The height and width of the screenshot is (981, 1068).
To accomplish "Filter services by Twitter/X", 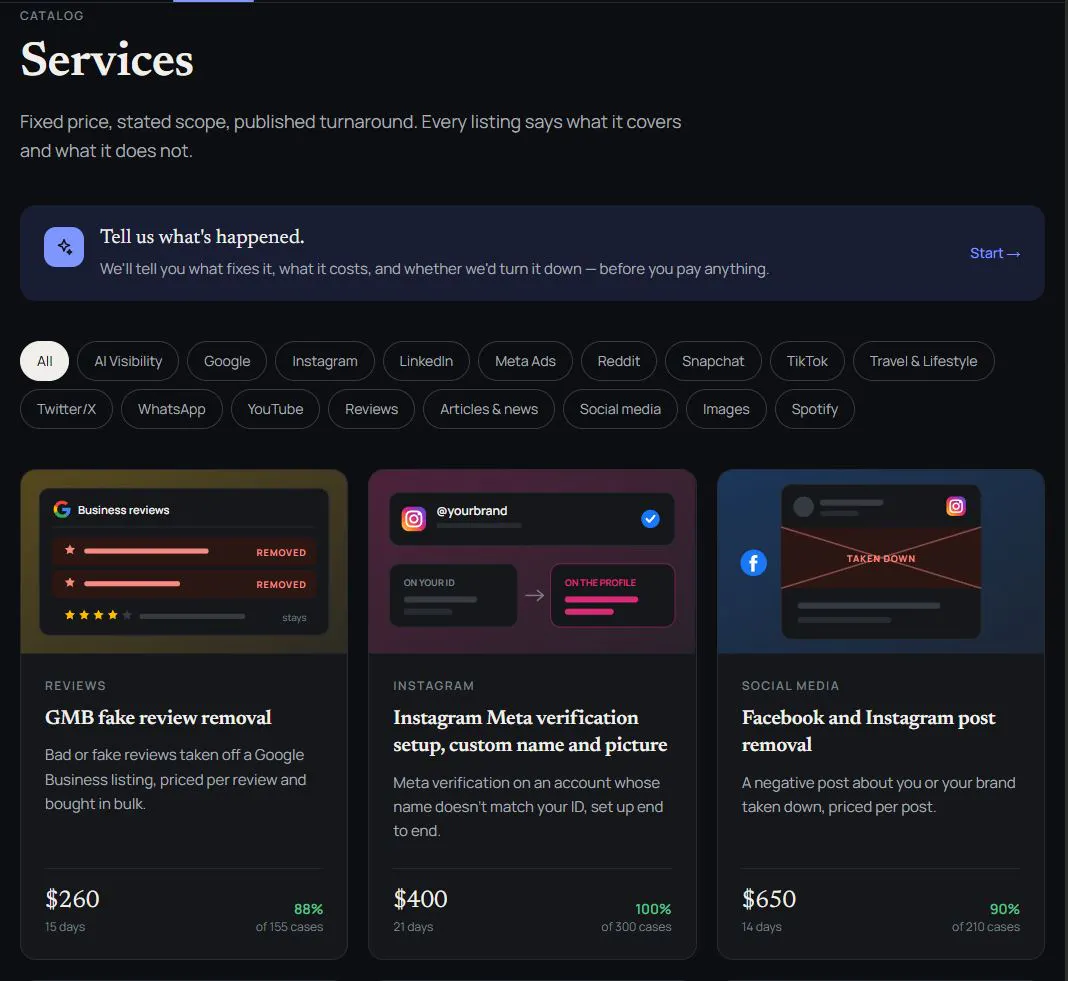I will pos(66,409).
